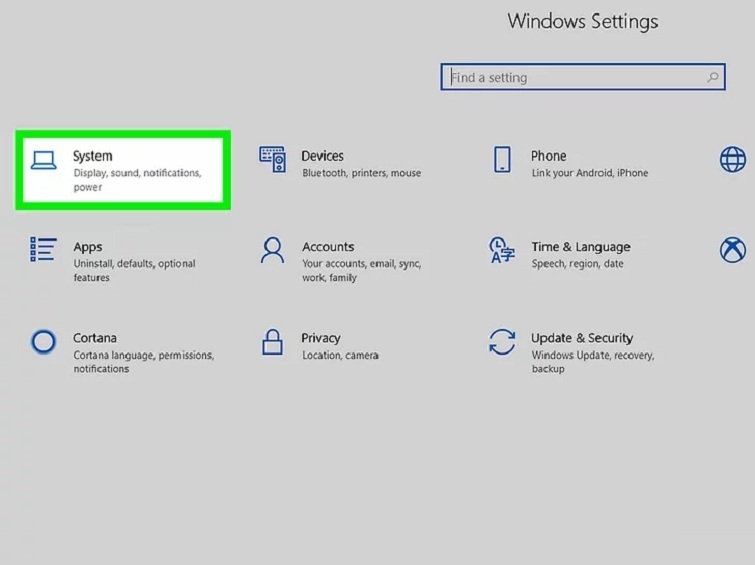This screenshot has height=565, width=755.
Task: Focus the "Find a setting" search field
Action: [575, 77]
